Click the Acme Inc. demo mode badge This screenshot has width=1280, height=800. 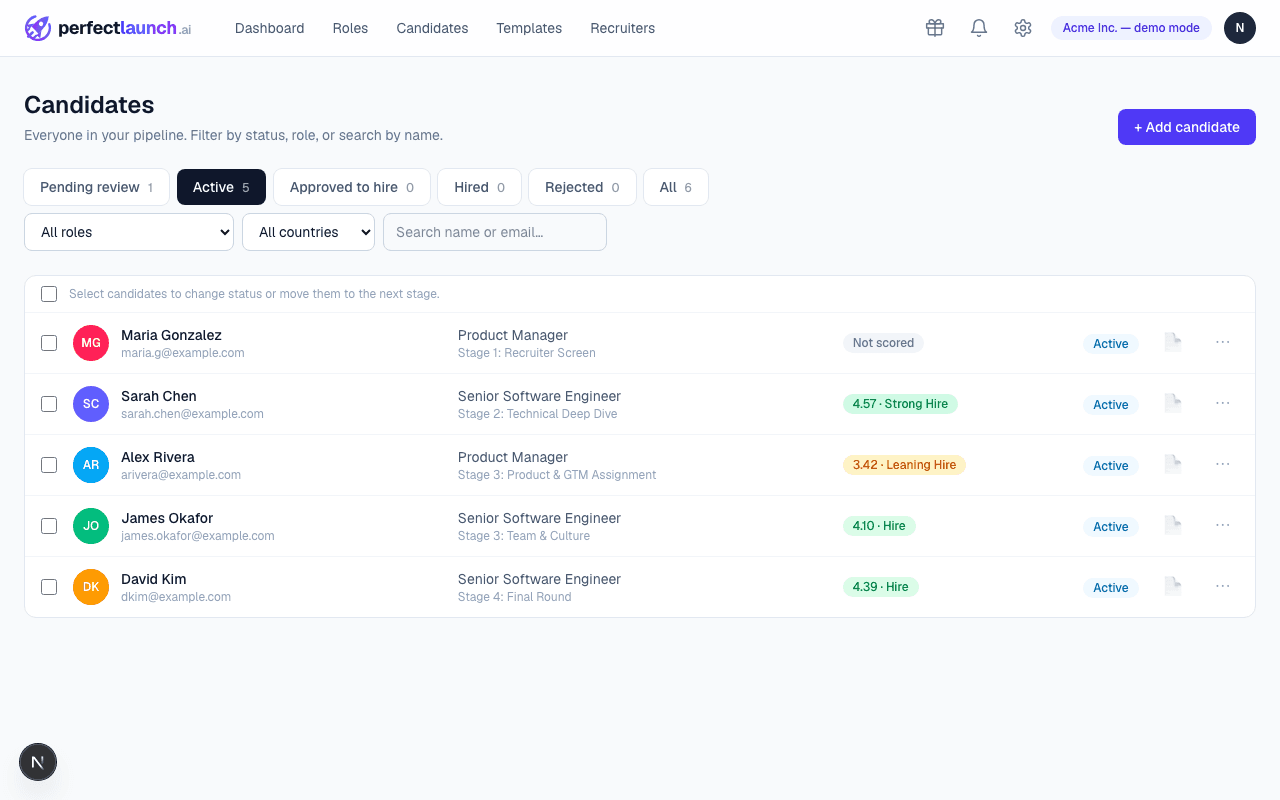click(1131, 28)
